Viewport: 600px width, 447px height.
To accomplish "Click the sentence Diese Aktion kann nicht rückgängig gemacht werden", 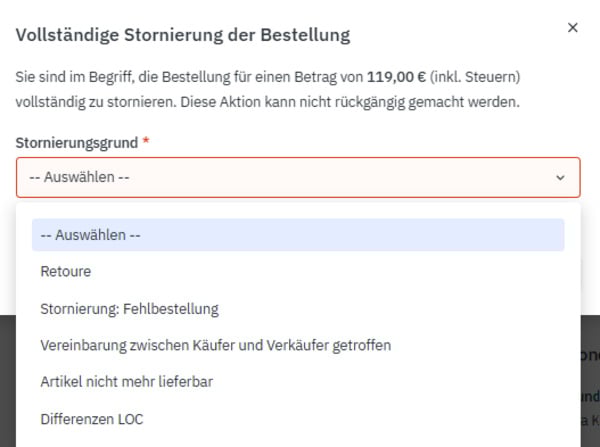I will pyautogui.click(x=350, y=102).
